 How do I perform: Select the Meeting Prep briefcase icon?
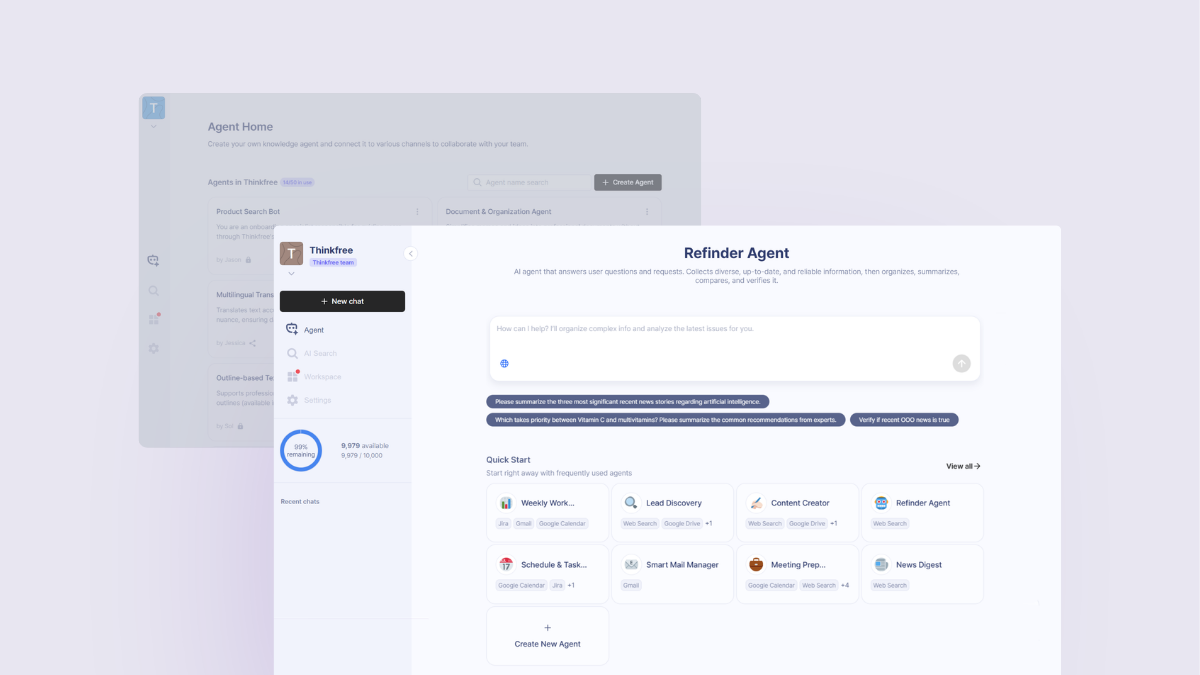click(x=755, y=563)
